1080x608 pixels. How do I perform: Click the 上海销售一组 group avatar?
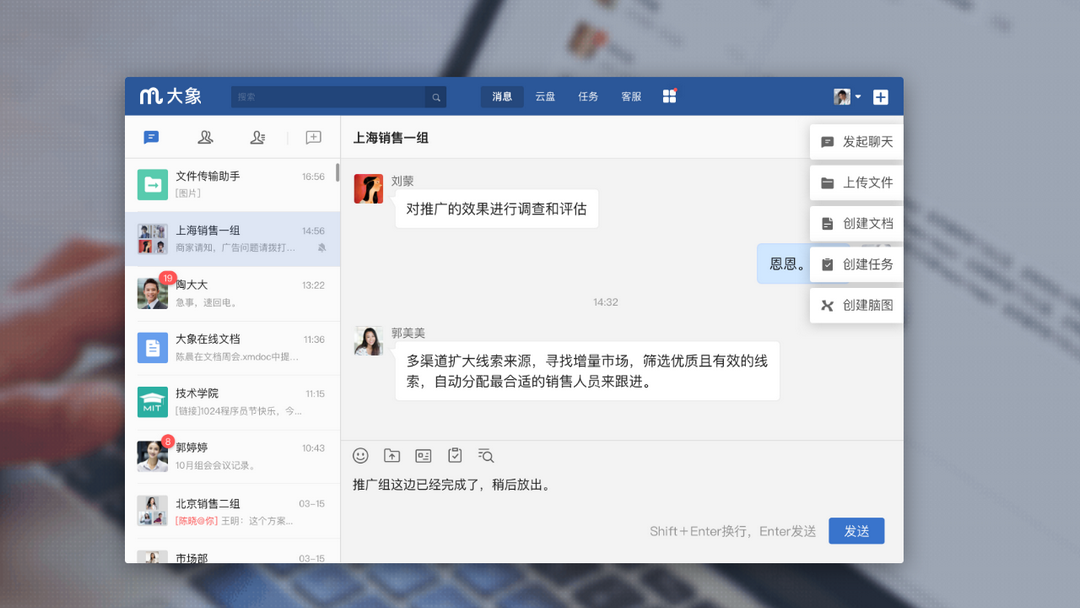click(x=152, y=239)
